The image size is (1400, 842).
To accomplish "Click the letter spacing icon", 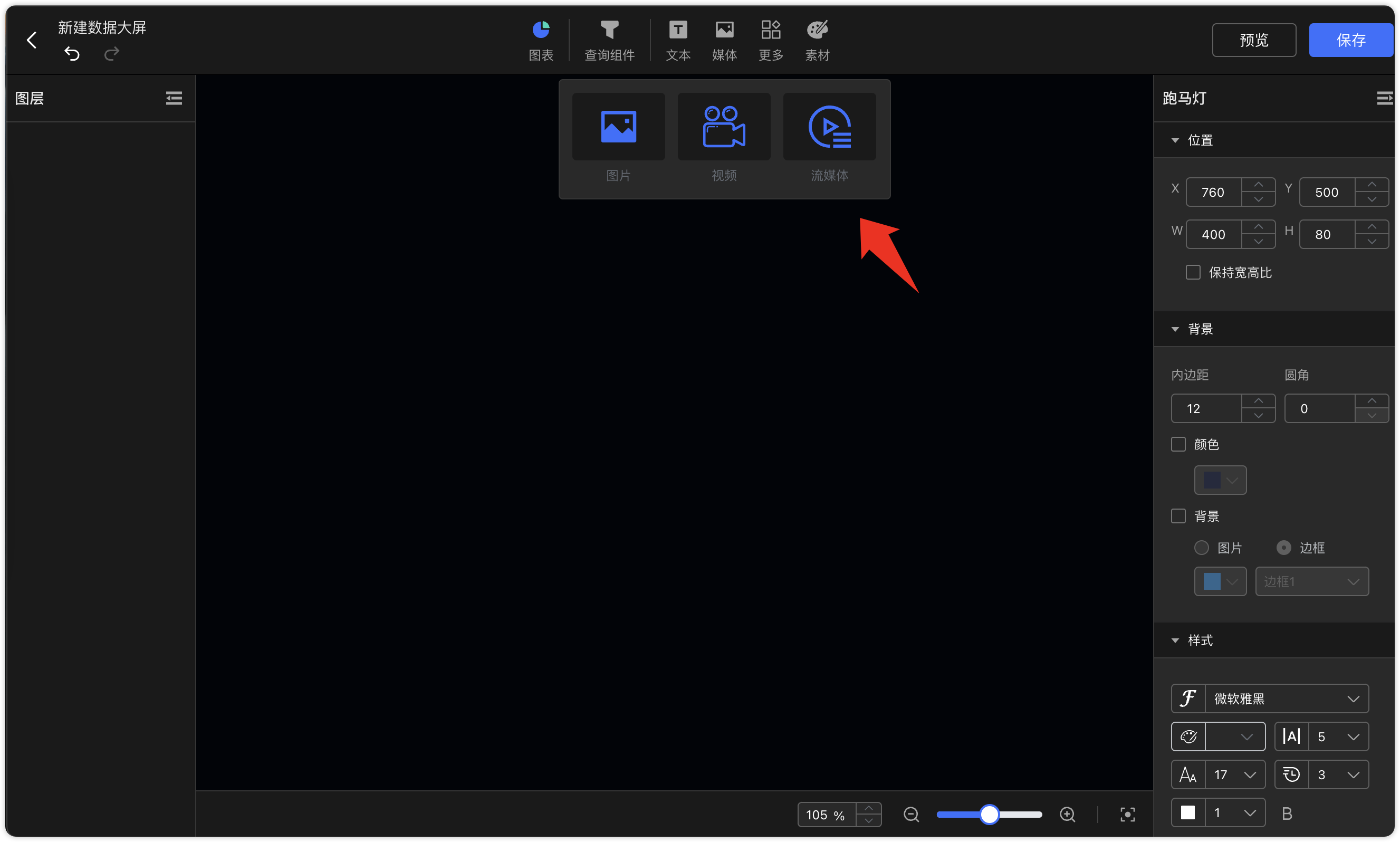I will pyautogui.click(x=1292, y=736).
